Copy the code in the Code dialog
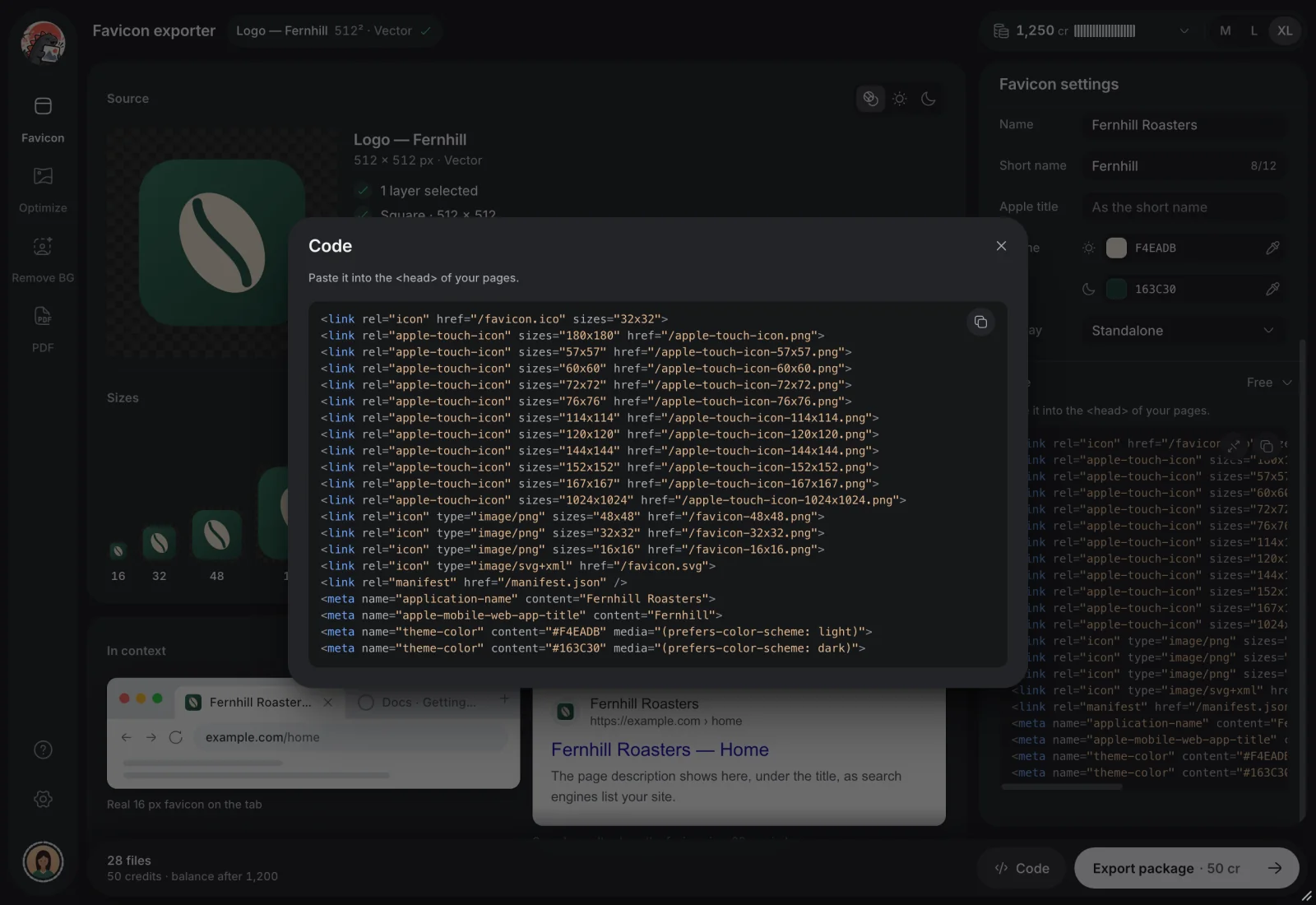The height and width of the screenshot is (905, 1316). 980,322
